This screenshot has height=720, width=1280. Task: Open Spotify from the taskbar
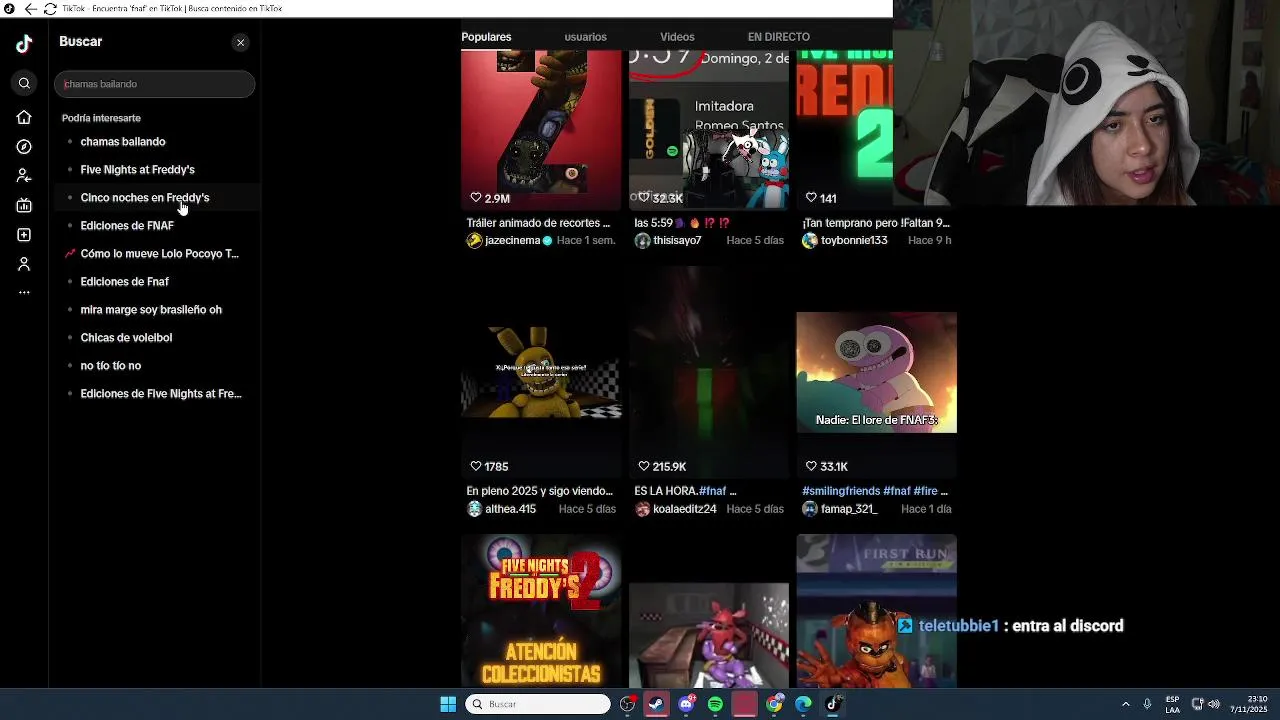pos(715,704)
